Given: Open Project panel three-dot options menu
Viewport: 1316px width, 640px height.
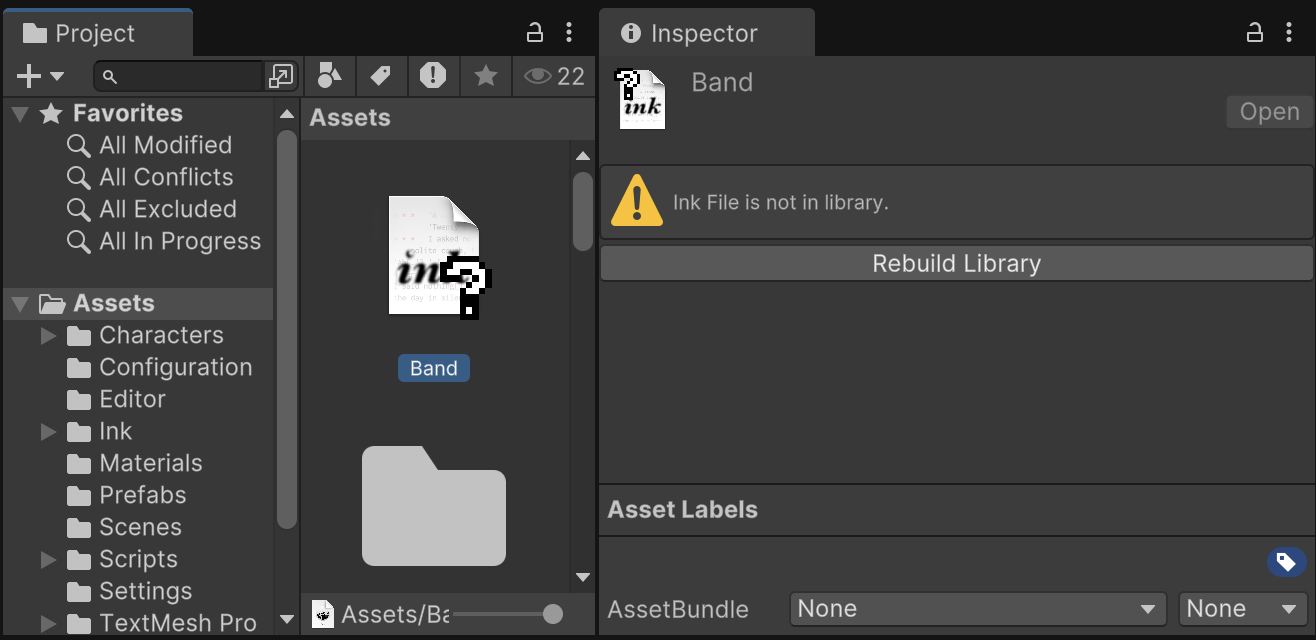Looking at the screenshot, I should [x=569, y=33].
